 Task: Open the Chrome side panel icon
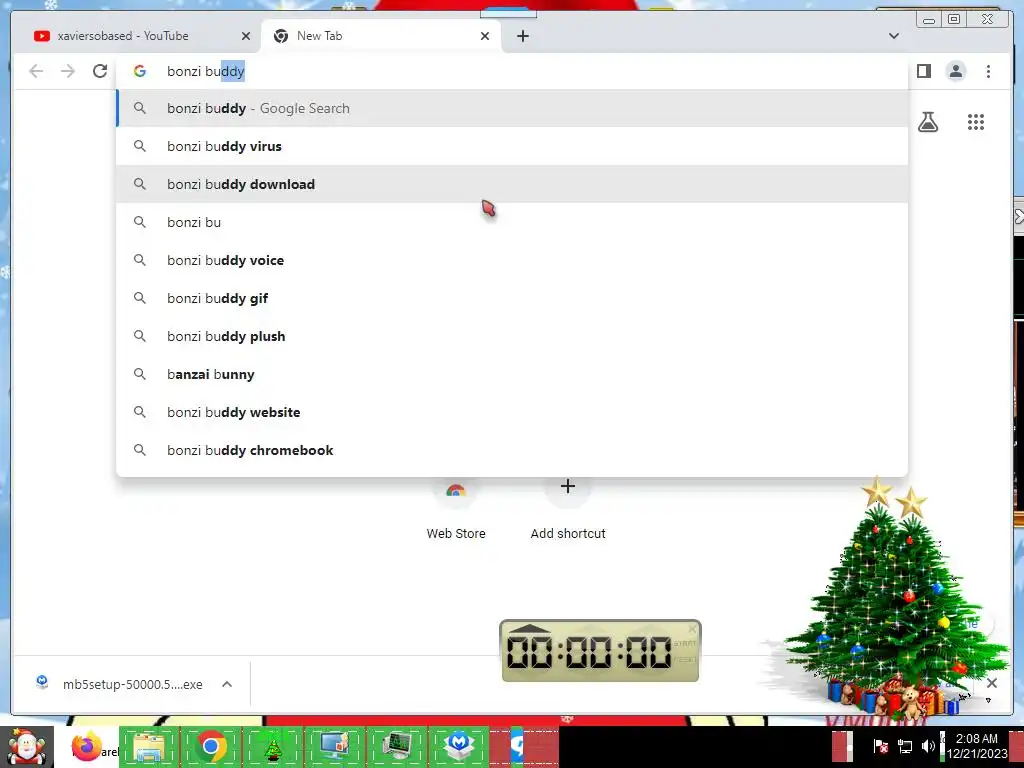pyautogui.click(x=923, y=71)
